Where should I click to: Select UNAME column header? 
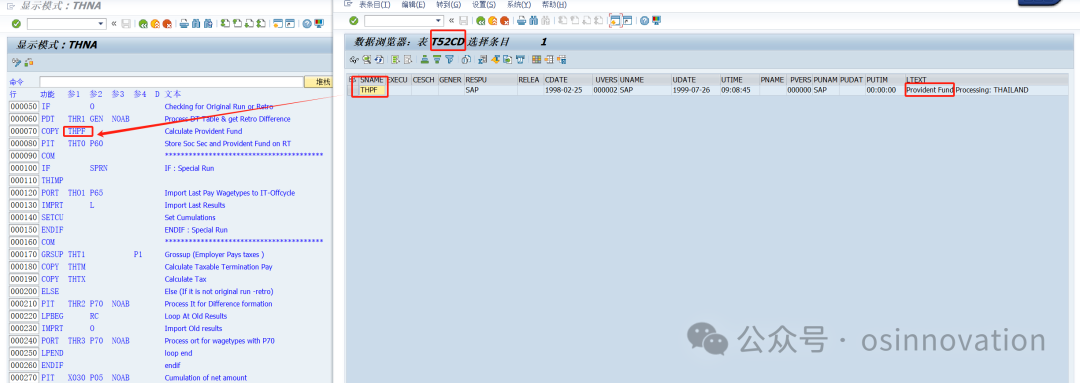tap(644, 80)
